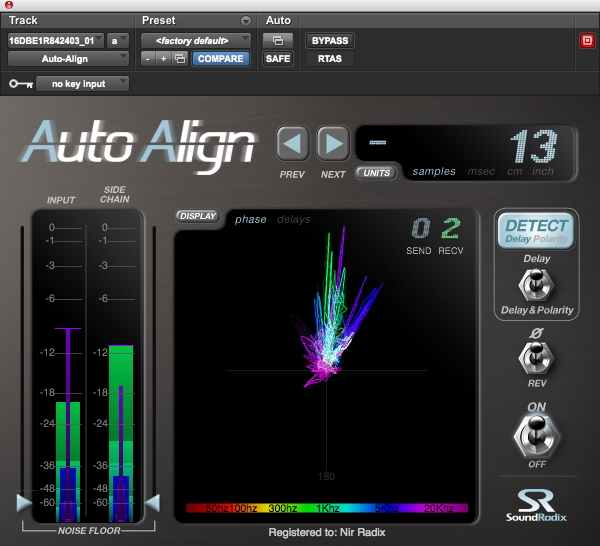Click the PREV left arrow button
Viewport: 600px width, 546px height.
(292, 145)
